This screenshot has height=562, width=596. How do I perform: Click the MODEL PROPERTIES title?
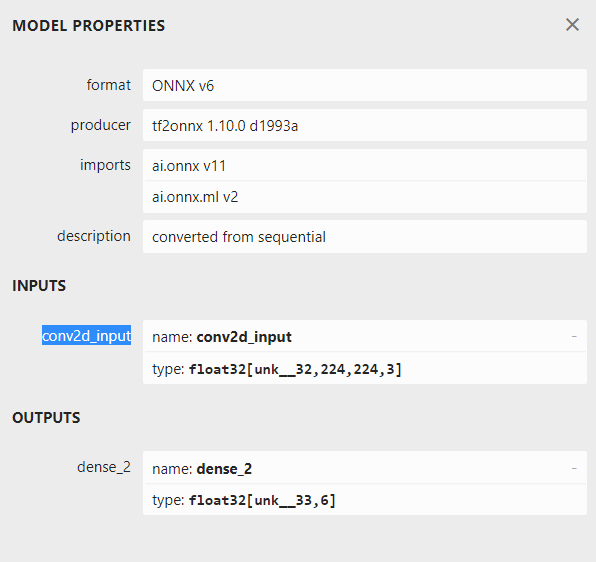point(89,25)
